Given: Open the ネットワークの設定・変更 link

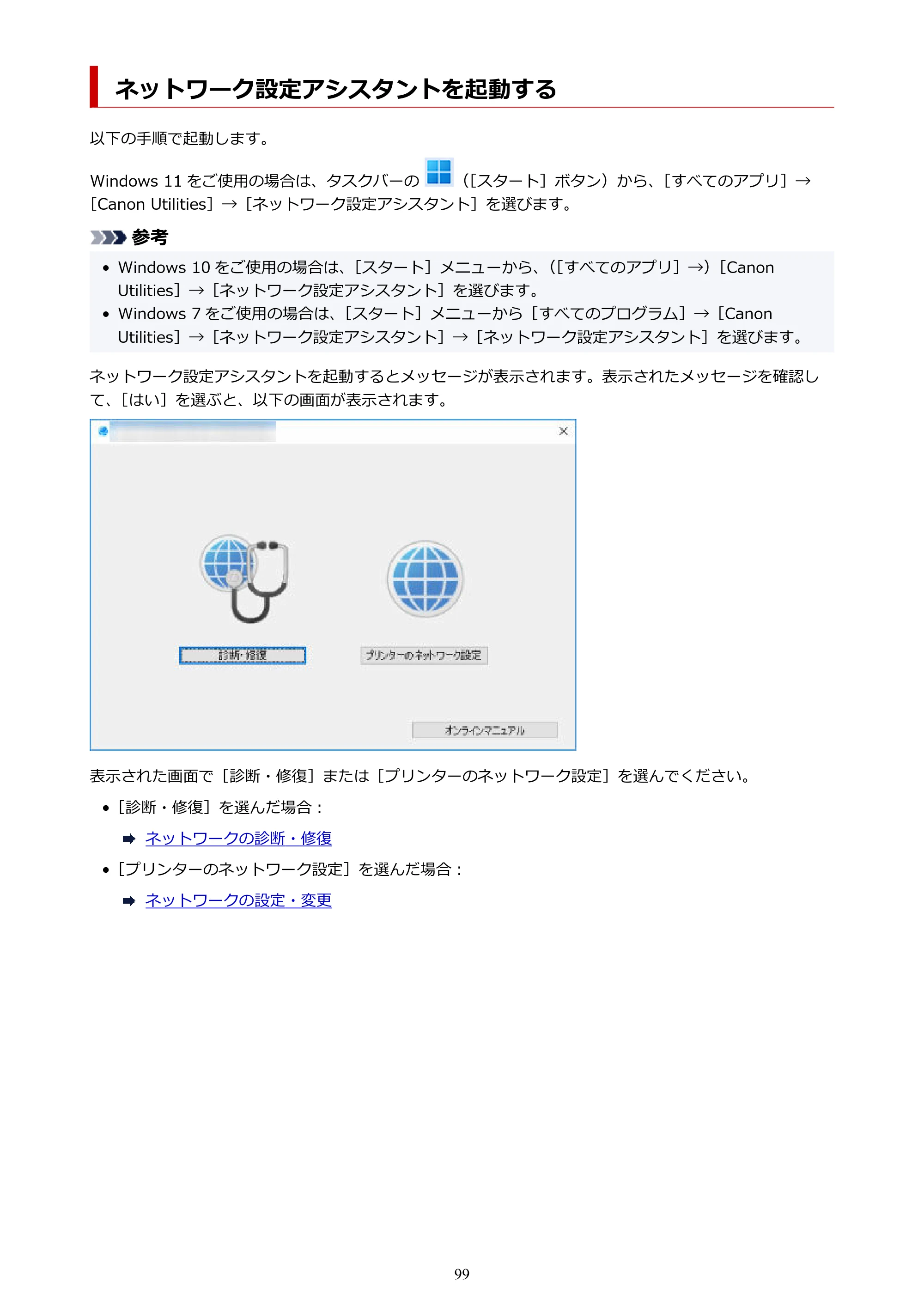Looking at the screenshot, I should tap(238, 900).
